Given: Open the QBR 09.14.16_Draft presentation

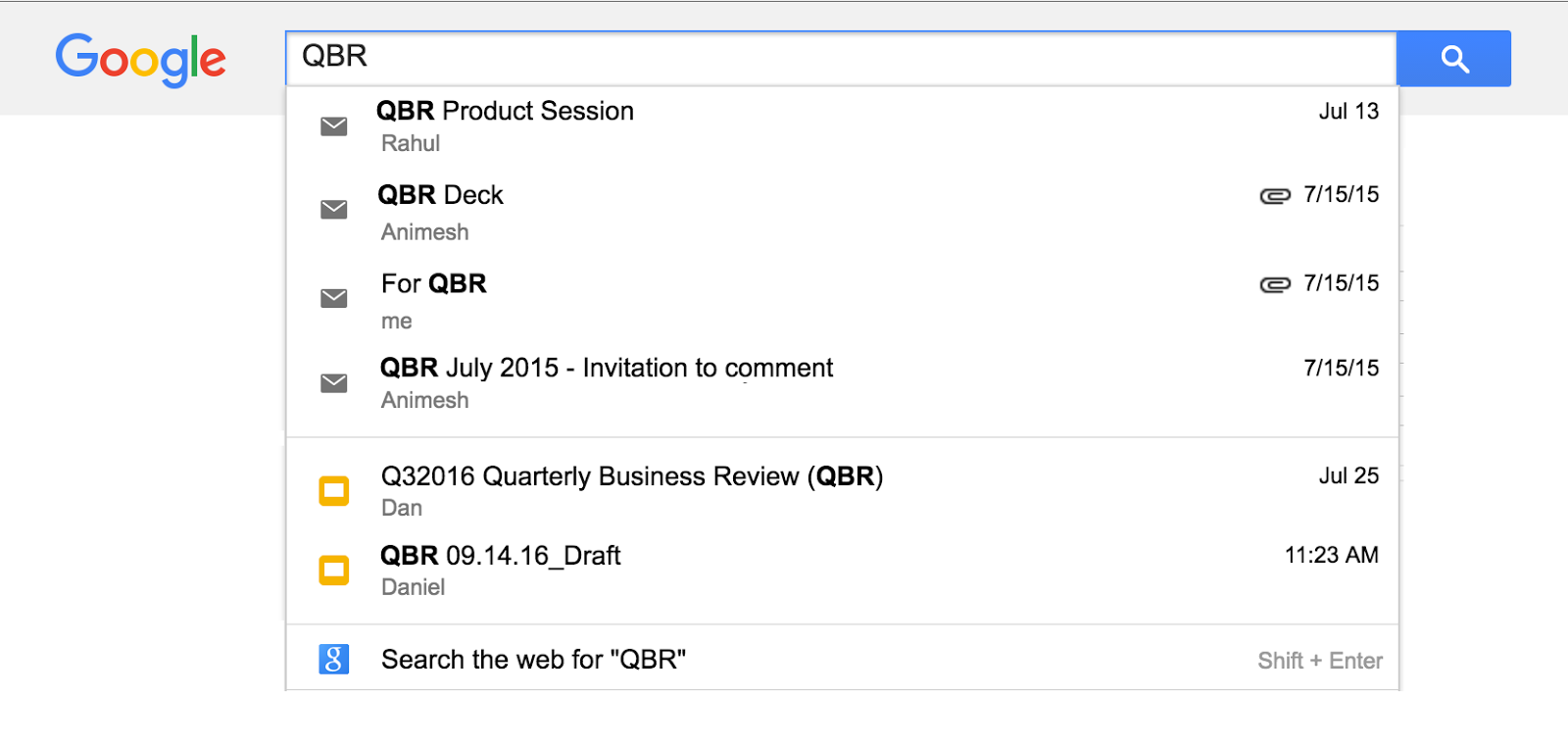Looking at the screenshot, I should tap(842, 571).
